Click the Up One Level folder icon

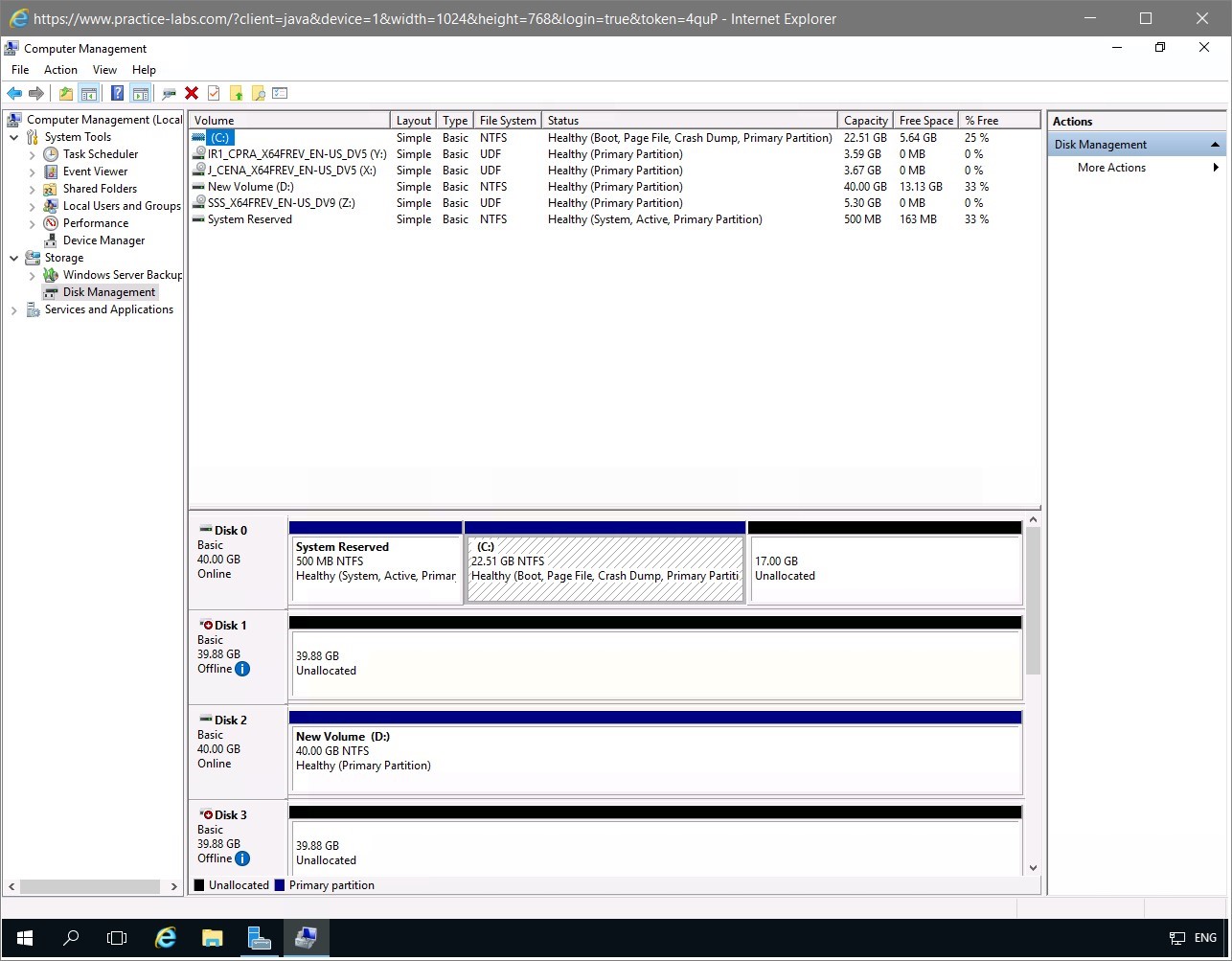click(65, 93)
